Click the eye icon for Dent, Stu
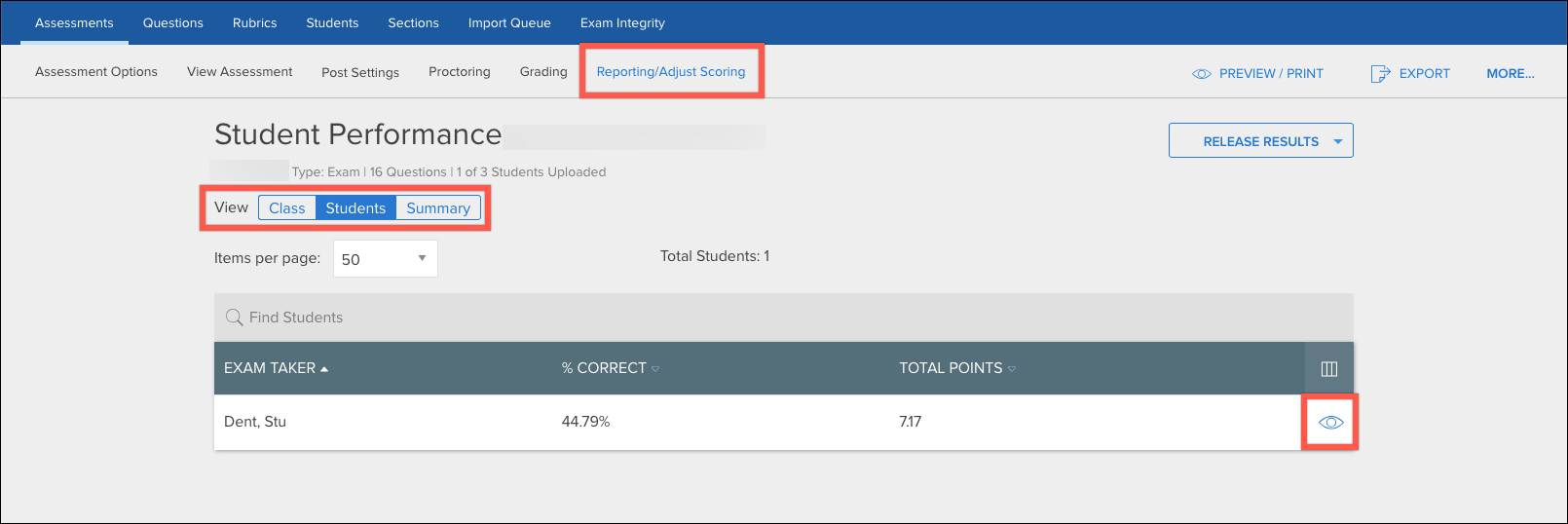The image size is (1568, 524). pyautogui.click(x=1330, y=422)
